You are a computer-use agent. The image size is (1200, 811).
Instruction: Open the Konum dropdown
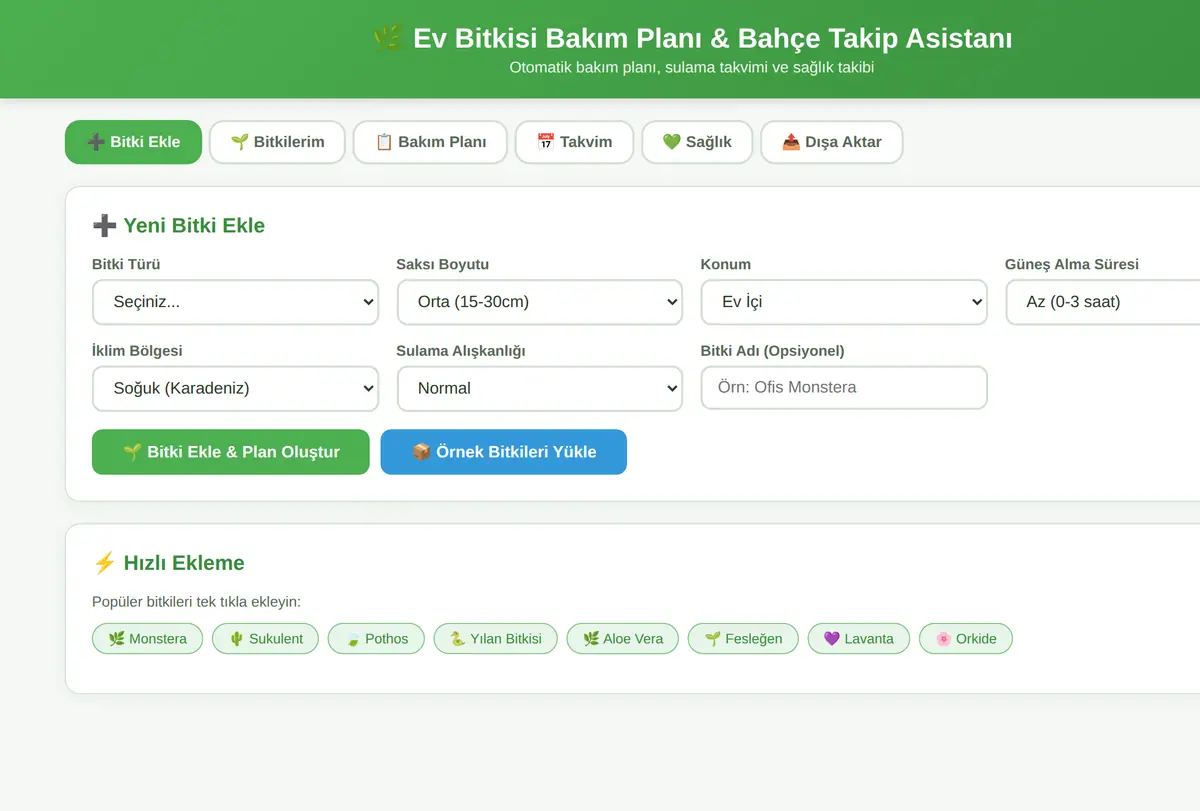pos(844,302)
